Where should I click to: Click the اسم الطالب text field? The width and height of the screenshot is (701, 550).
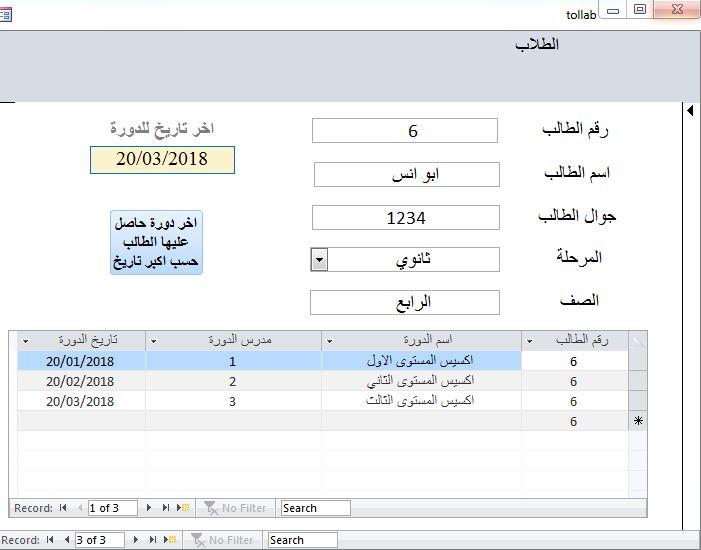406,174
